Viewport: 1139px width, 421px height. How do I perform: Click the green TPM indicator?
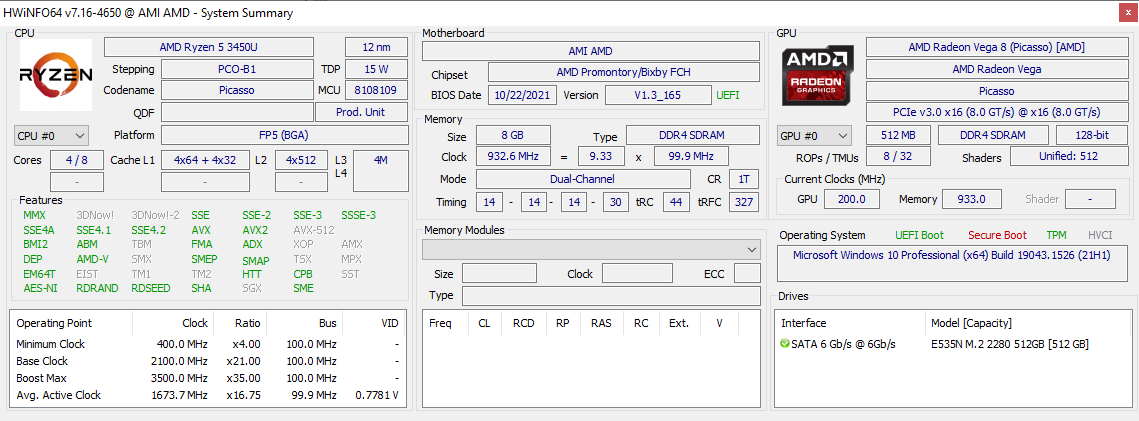tap(1056, 235)
